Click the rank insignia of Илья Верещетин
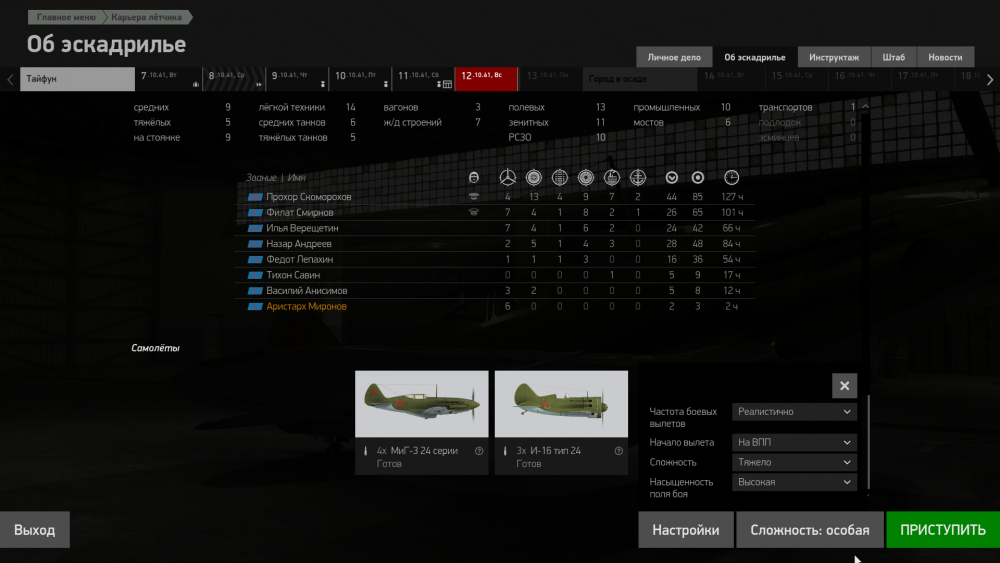This screenshot has height=563, width=1000. click(x=255, y=228)
